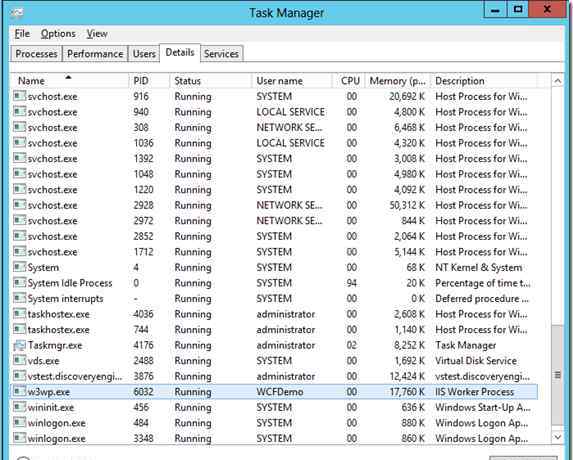This screenshot has width=573, height=460.
Task: Click the vds.exe process icon
Action: coord(19,361)
